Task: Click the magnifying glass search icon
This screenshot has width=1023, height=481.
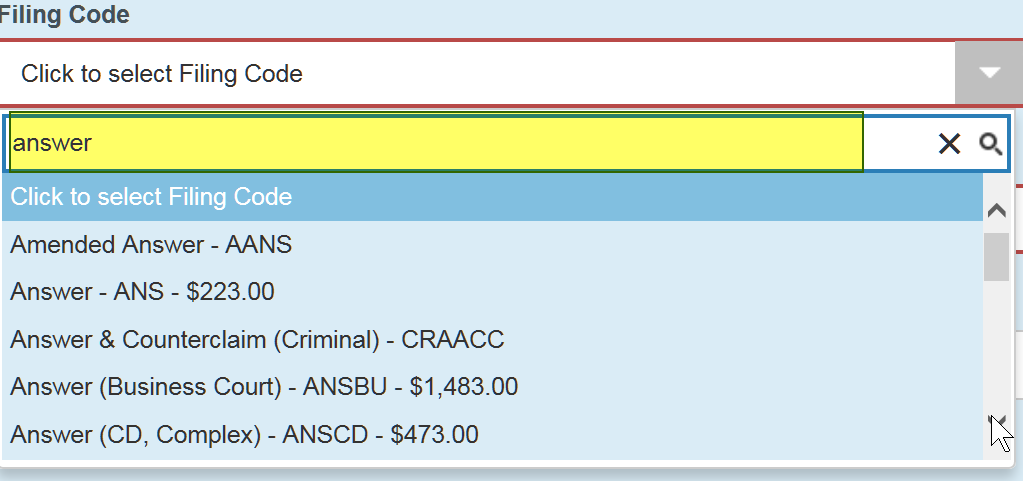Action: 990,144
